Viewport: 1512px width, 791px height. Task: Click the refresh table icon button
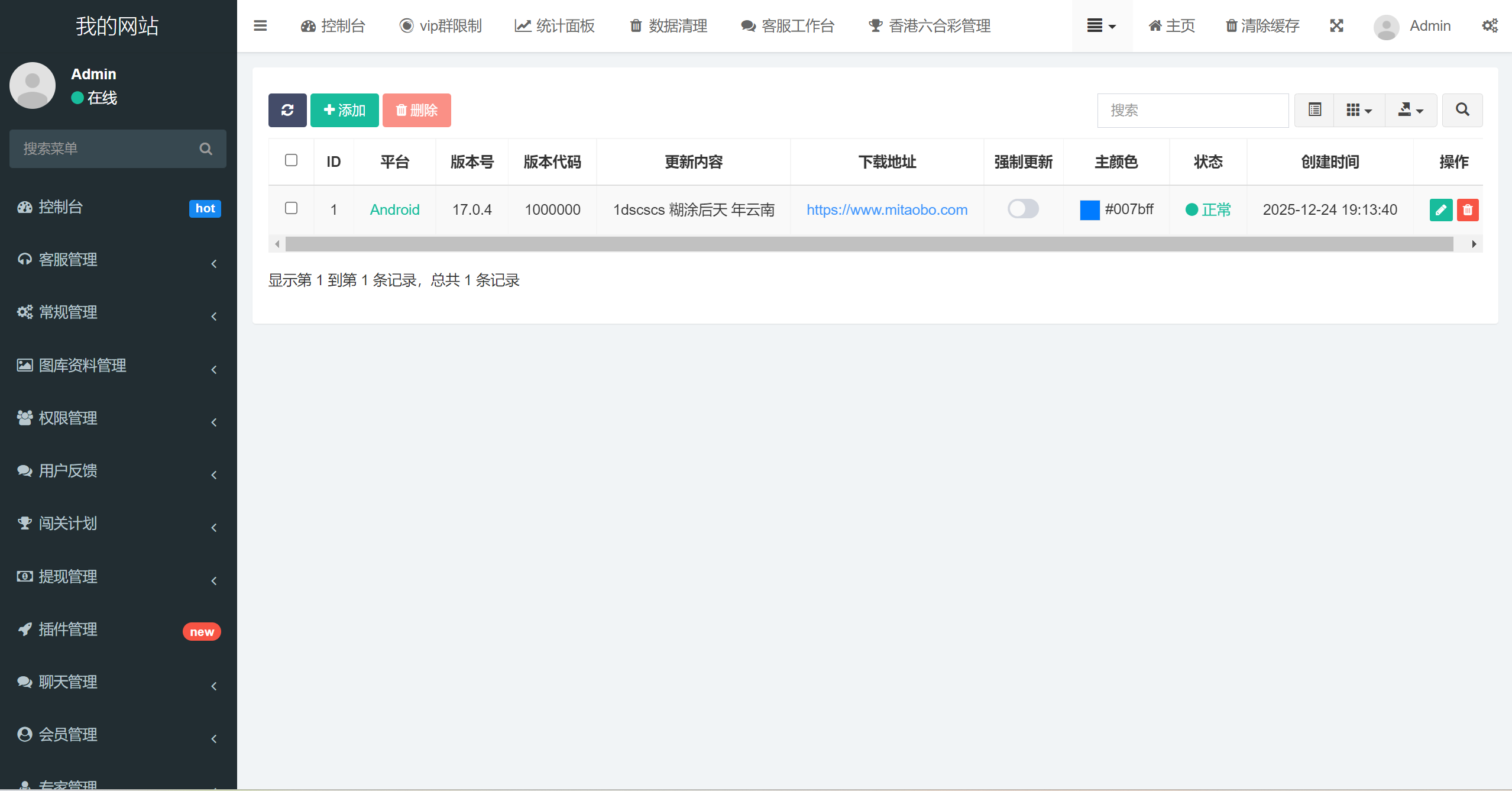coord(287,110)
